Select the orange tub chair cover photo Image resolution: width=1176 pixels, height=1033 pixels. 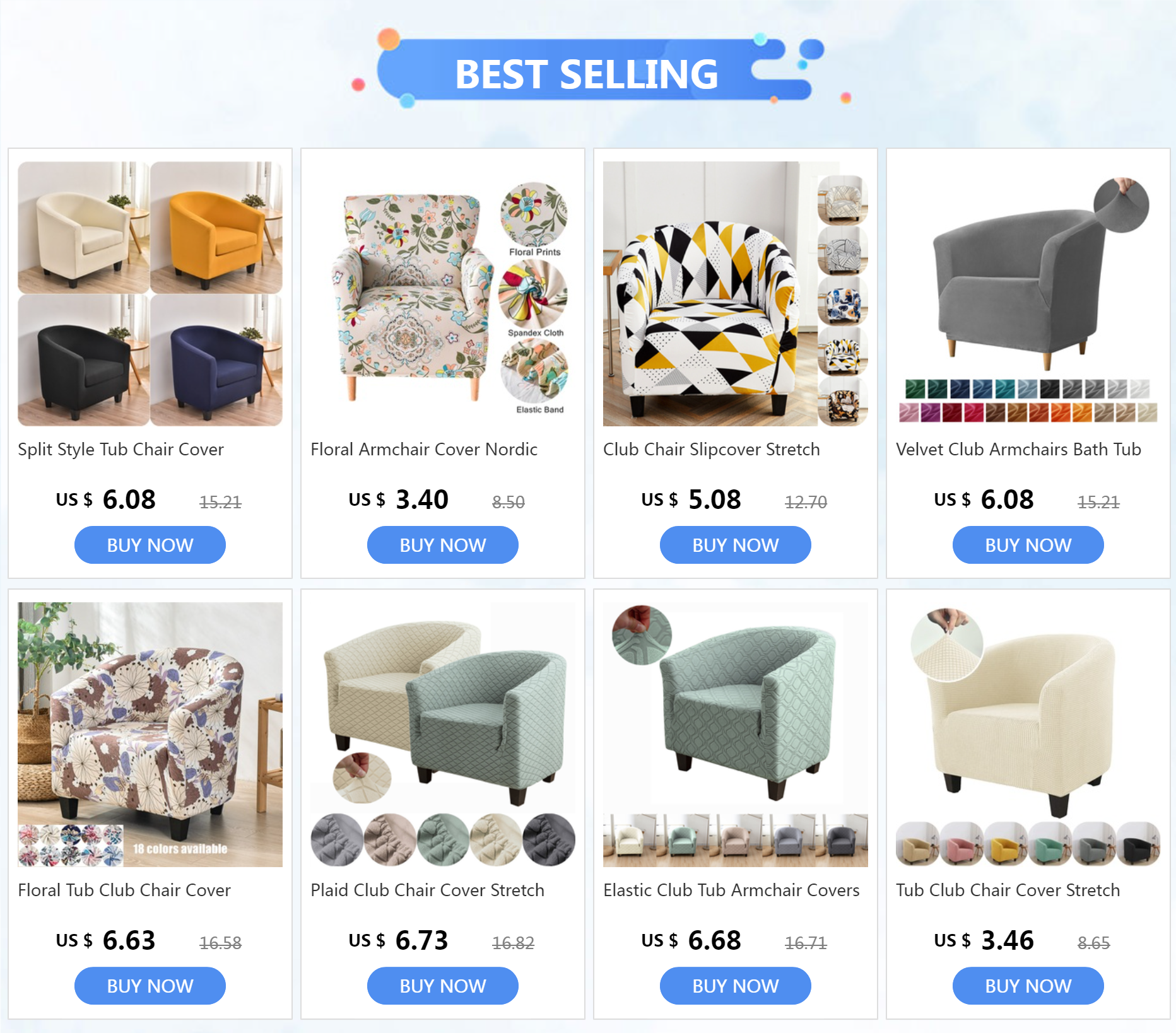[216, 228]
